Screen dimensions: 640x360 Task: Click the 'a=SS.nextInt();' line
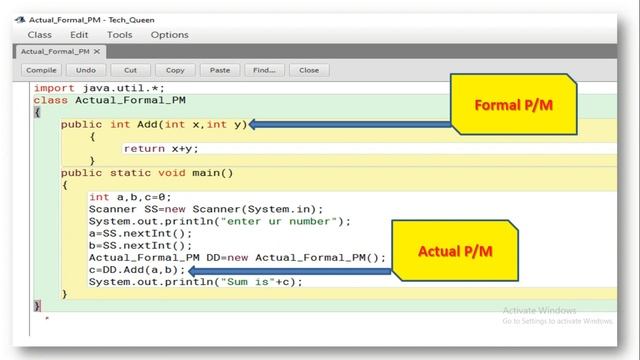(140, 233)
